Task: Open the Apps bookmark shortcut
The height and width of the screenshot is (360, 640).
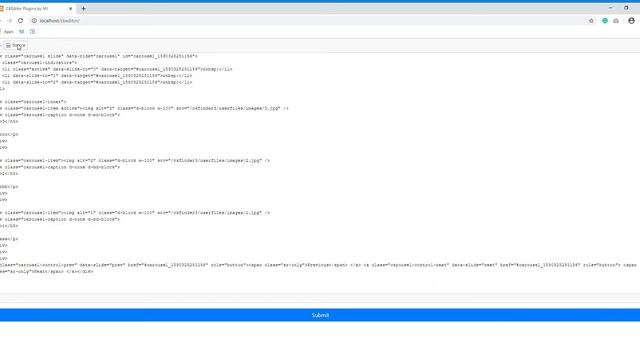Action: 7,31
